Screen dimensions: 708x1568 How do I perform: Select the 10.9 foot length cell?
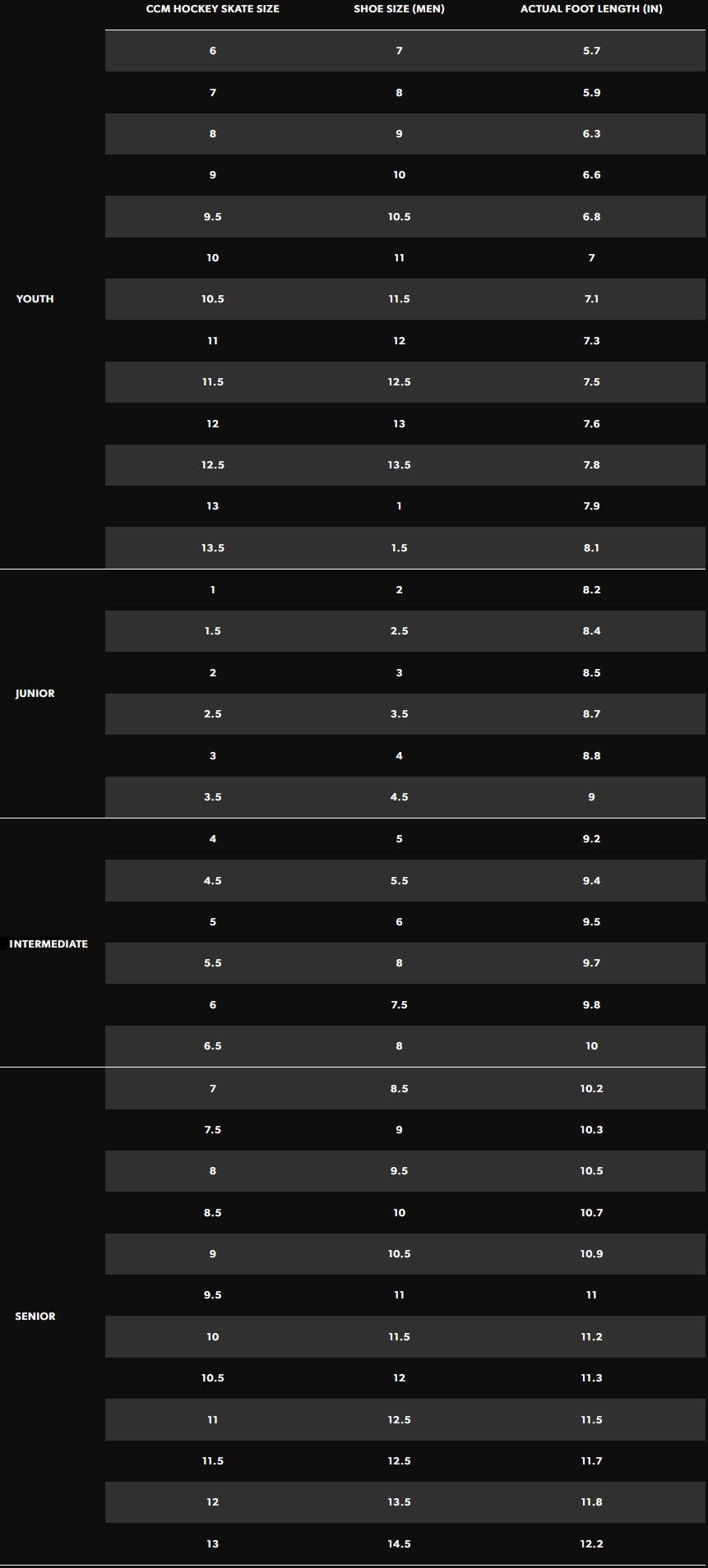coord(591,1254)
